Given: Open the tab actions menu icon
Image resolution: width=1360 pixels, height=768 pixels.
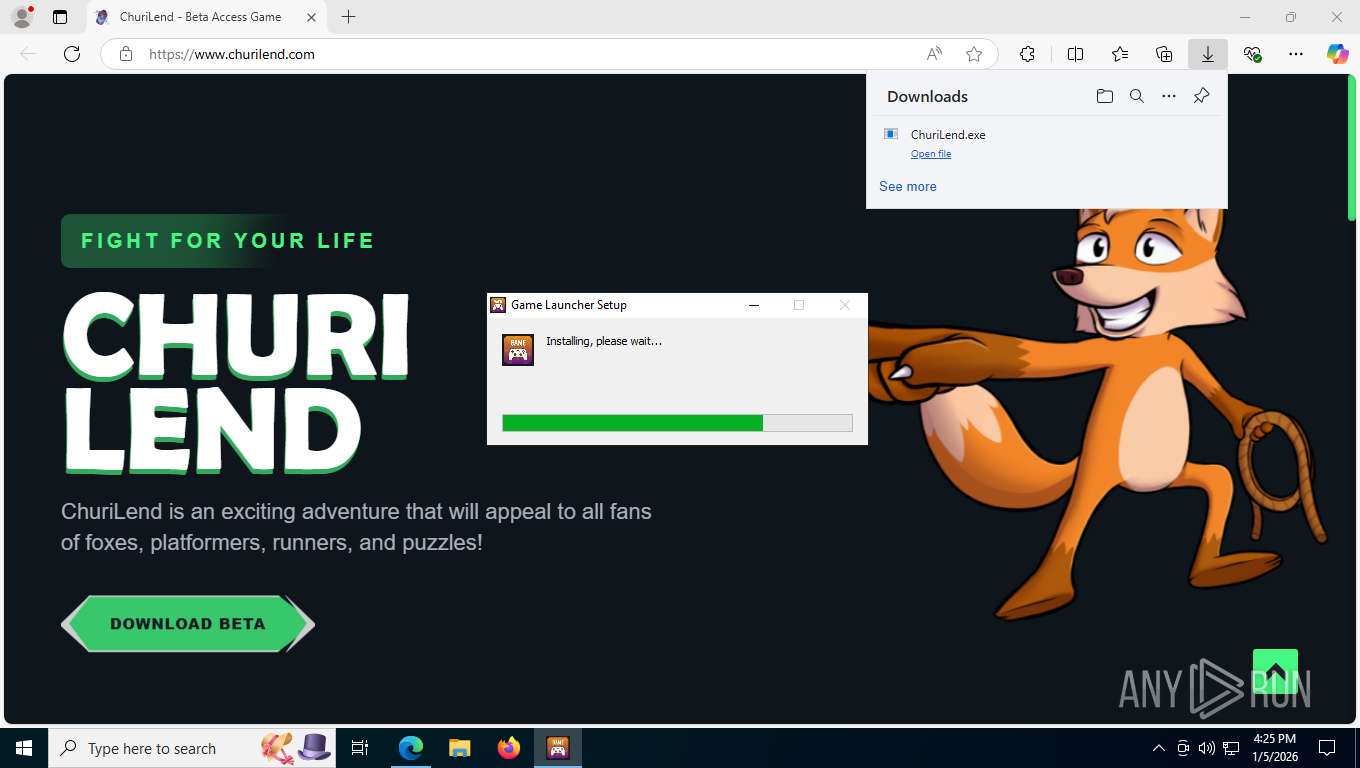Looking at the screenshot, I should [60, 17].
